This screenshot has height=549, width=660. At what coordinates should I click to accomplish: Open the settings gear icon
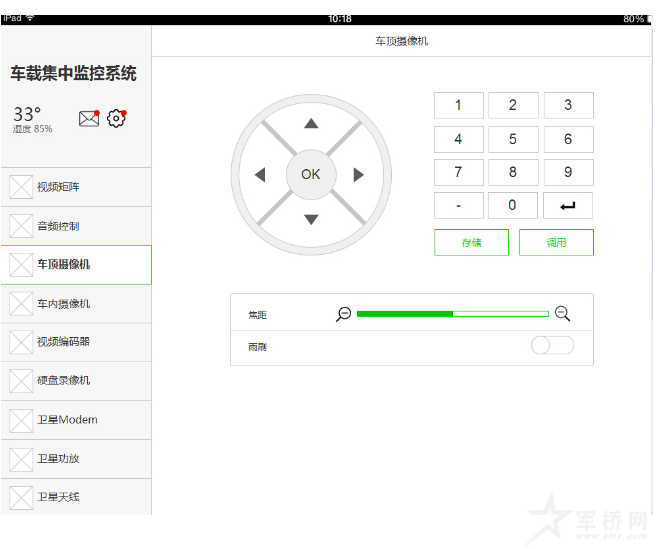(x=116, y=118)
